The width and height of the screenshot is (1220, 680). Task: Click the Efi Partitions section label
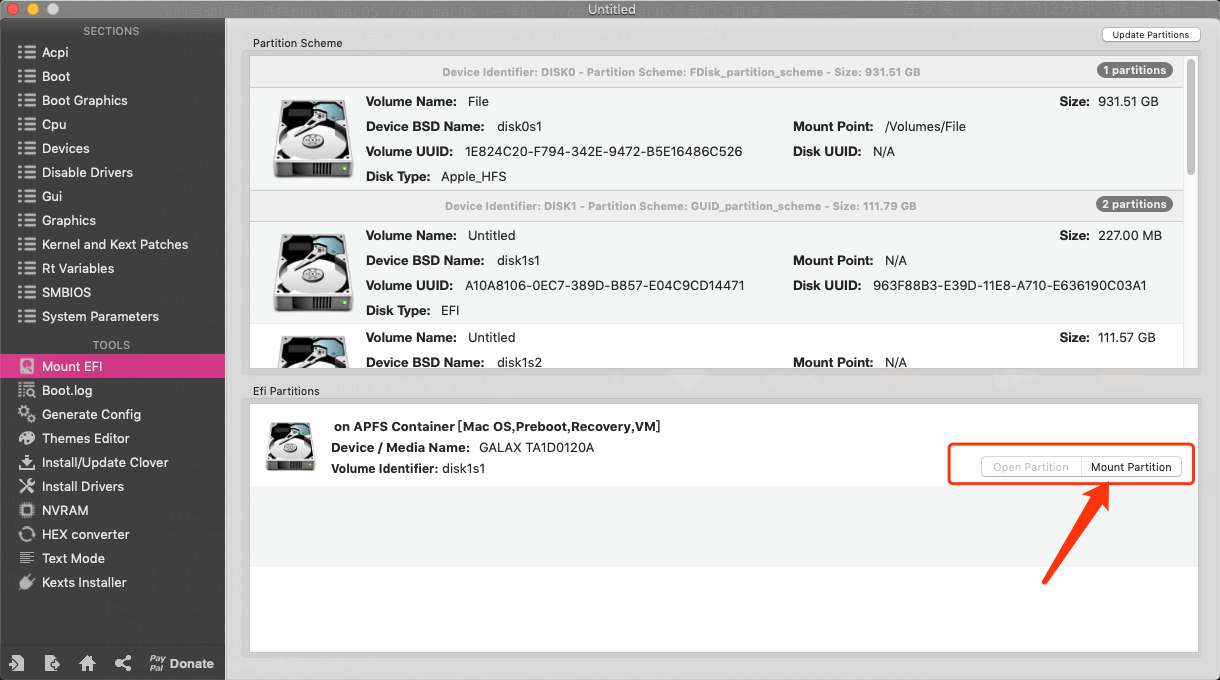[x=286, y=391]
